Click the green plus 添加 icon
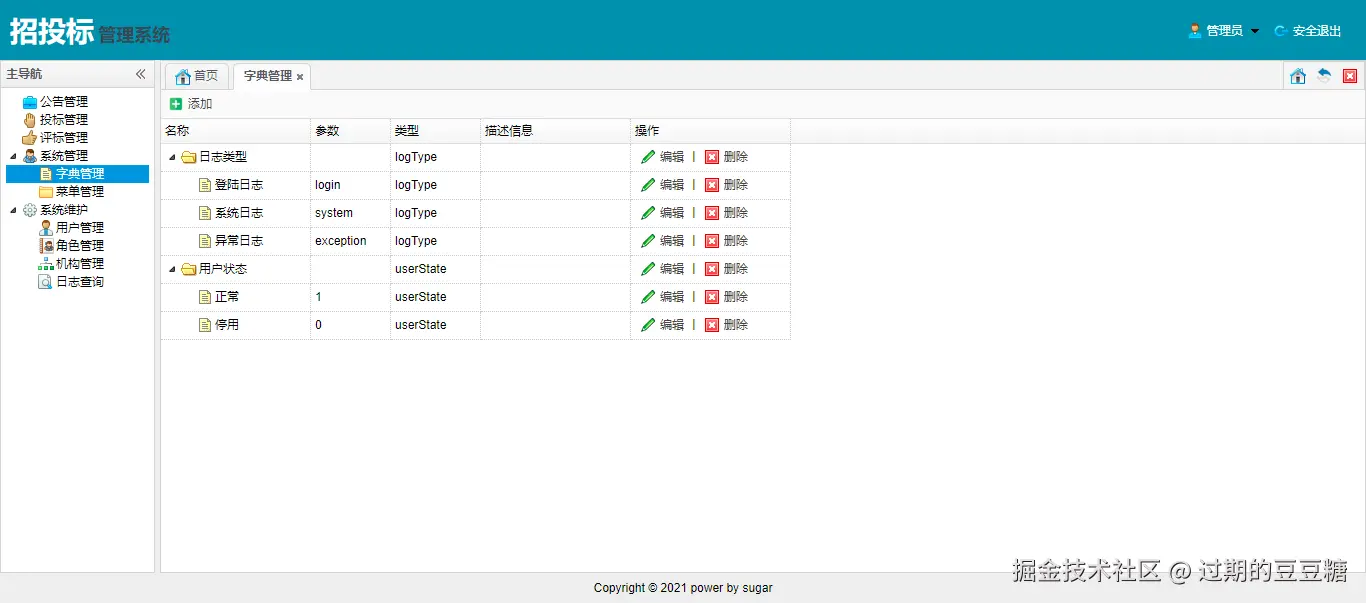This screenshot has width=1366, height=603. pos(176,104)
